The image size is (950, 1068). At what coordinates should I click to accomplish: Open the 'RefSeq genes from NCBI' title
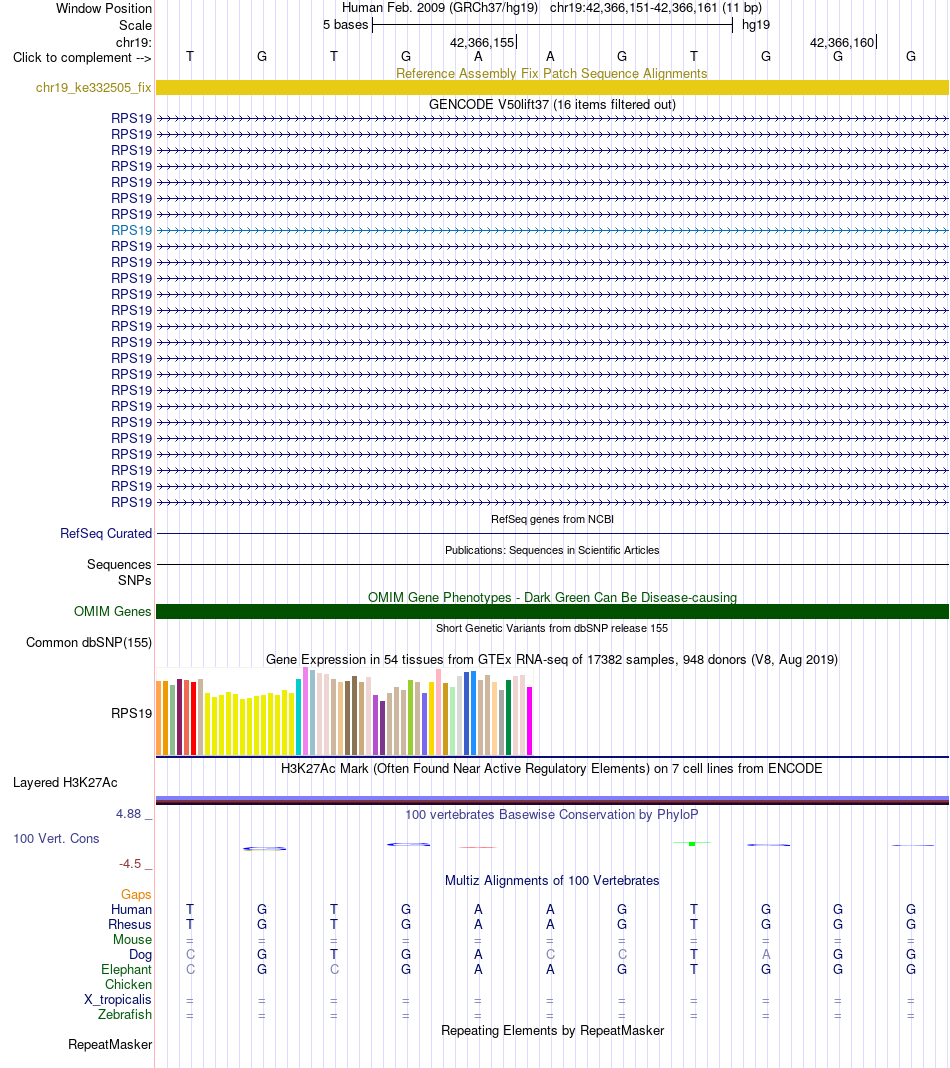tap(552, 519)
